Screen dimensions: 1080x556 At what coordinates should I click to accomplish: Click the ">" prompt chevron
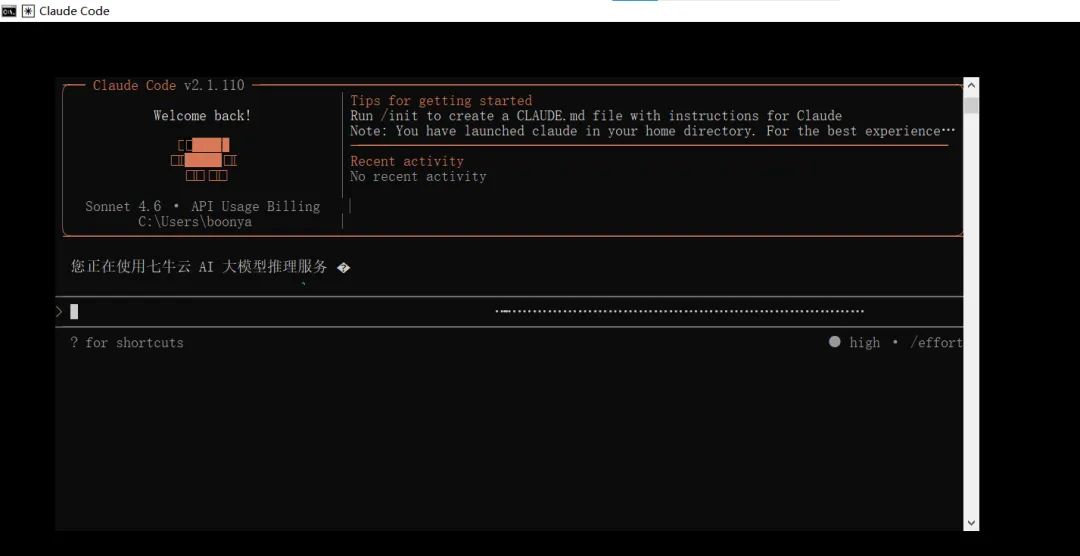pyautogui.click(x=59, y=312)
